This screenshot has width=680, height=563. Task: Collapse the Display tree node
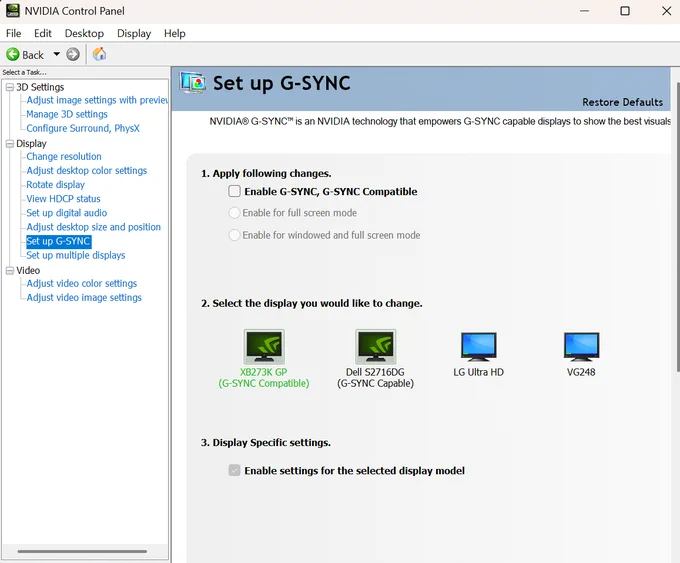tap(10, 144)
